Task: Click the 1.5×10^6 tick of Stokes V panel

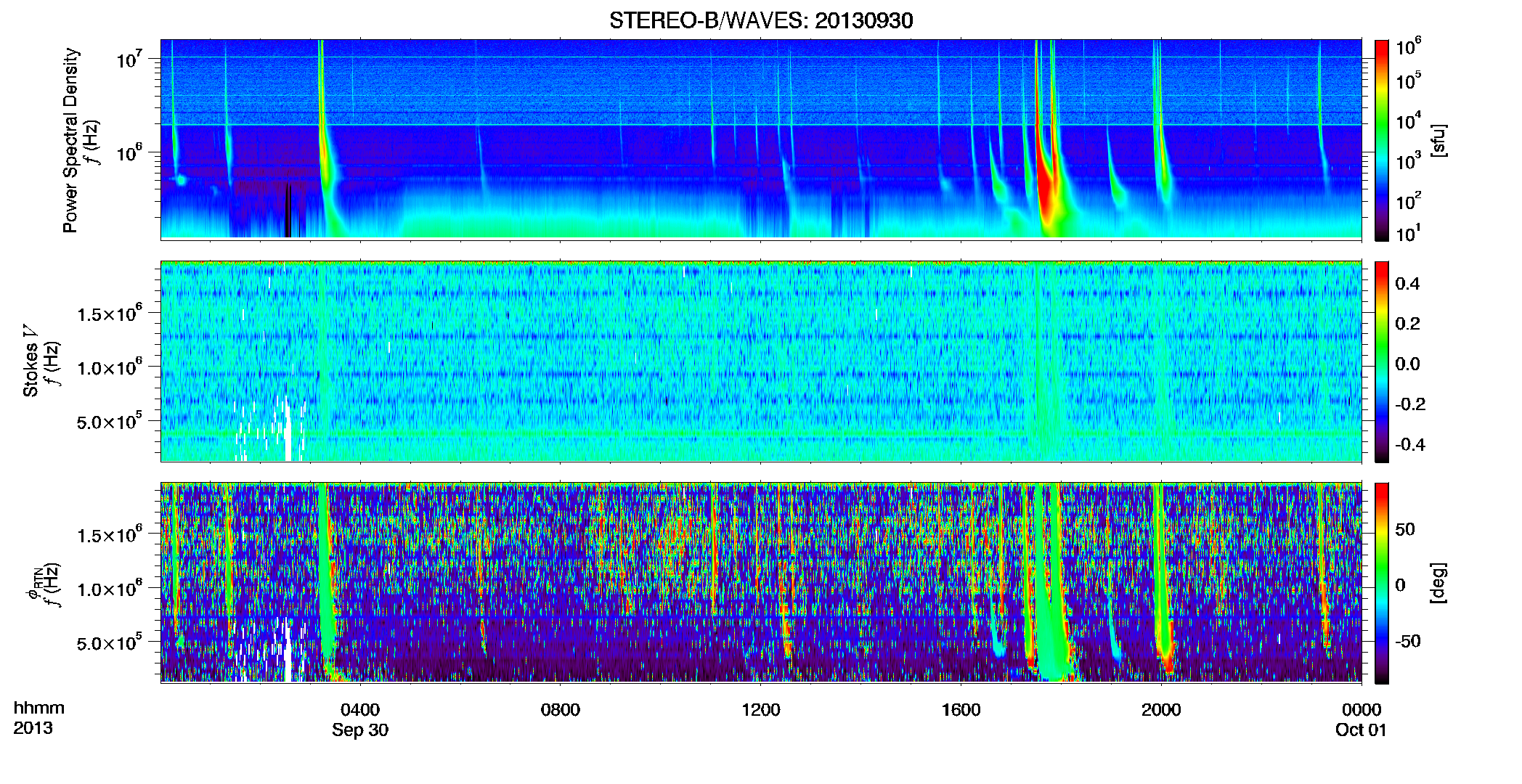Action: point(110,314)
